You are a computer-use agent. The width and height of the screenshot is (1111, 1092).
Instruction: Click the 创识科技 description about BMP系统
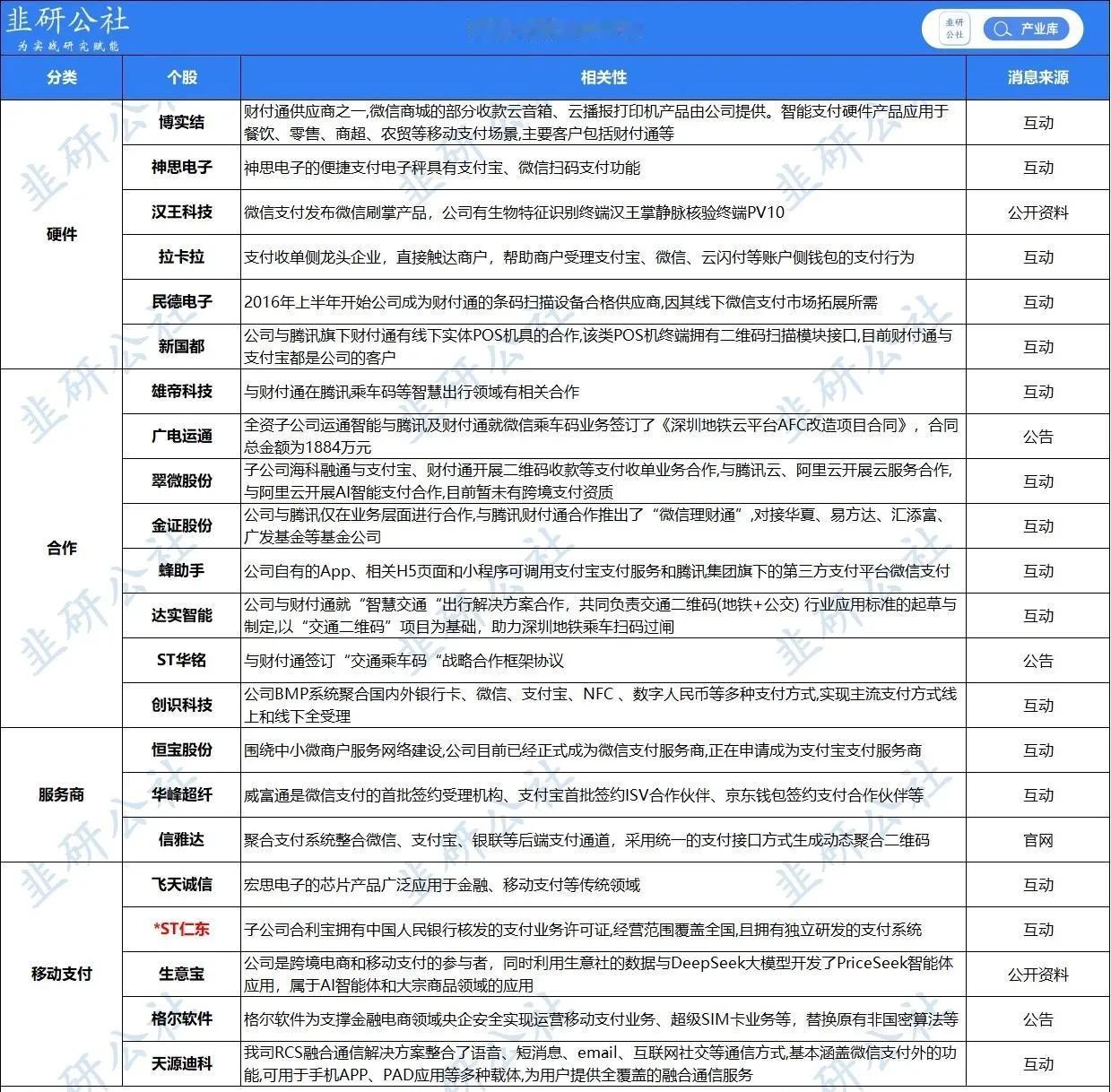point(600,705)
